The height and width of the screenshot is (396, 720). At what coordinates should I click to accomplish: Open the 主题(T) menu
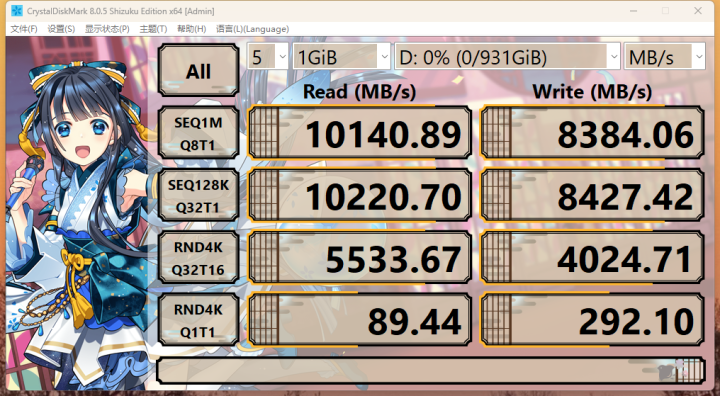click(153, 29)
